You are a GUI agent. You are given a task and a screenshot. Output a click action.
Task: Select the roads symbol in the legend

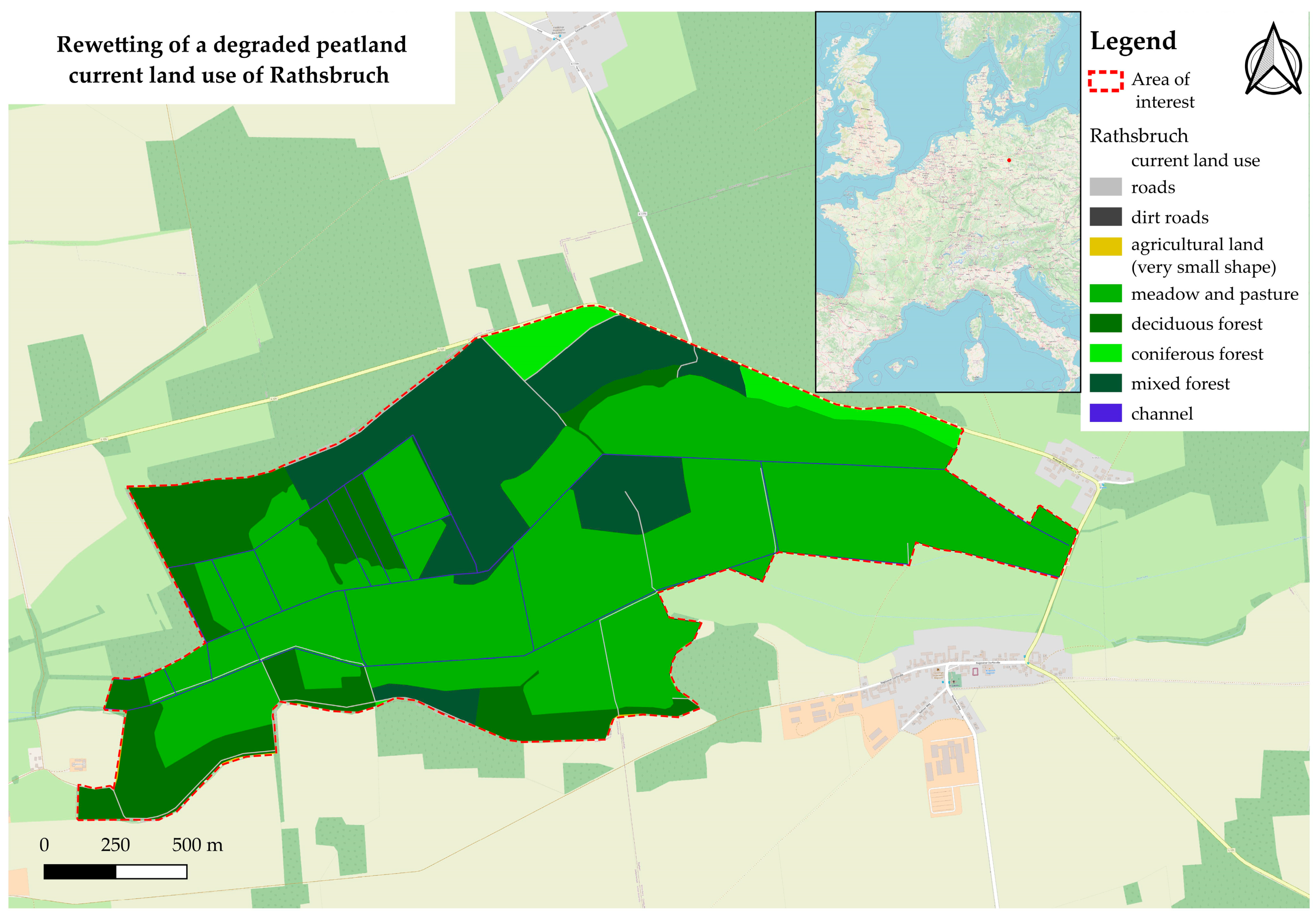coord(1106,186)
